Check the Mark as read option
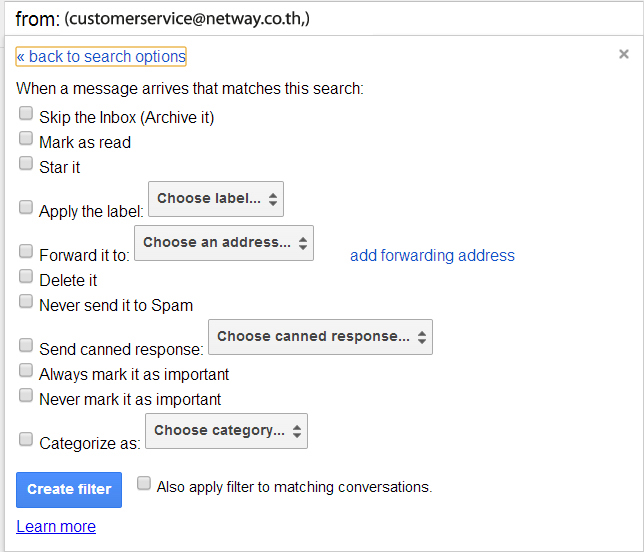Screen dimensions: 644x552 [x=26, y=139]
